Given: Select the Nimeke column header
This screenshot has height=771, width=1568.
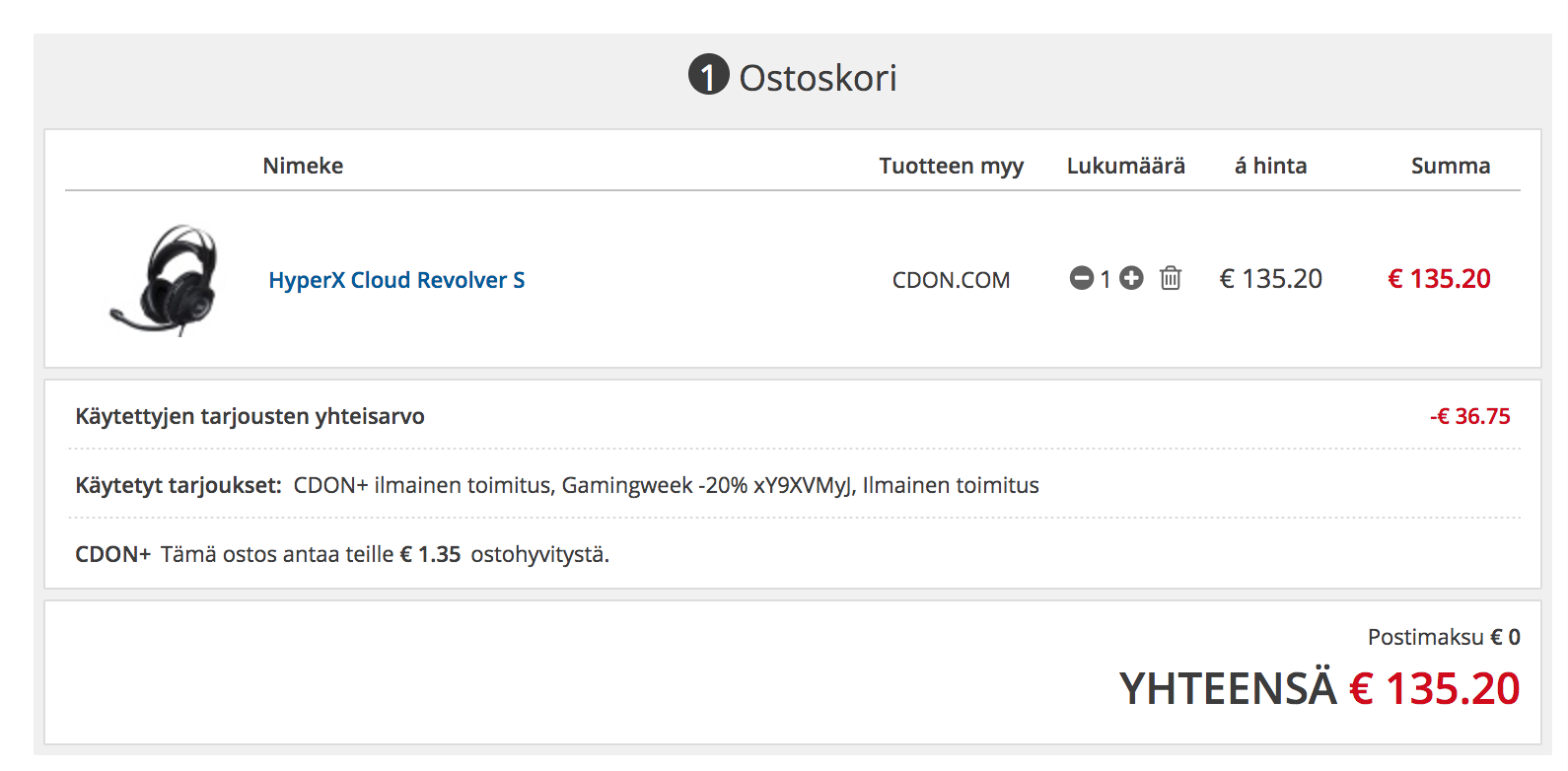Looking at the screenshot, I should pyautogui.click(x=303, y=166).
